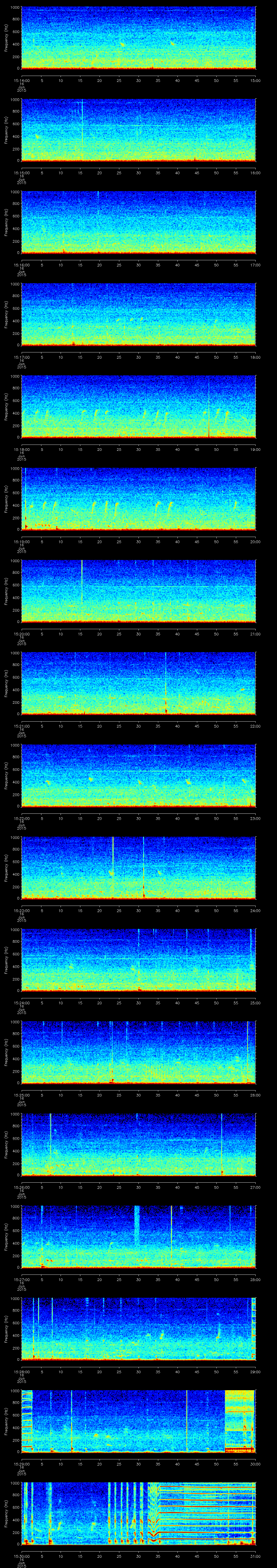Click the 27:00 end time label
The width and height of the screenshot is (277, 1568).
(x=256, y=1187)
